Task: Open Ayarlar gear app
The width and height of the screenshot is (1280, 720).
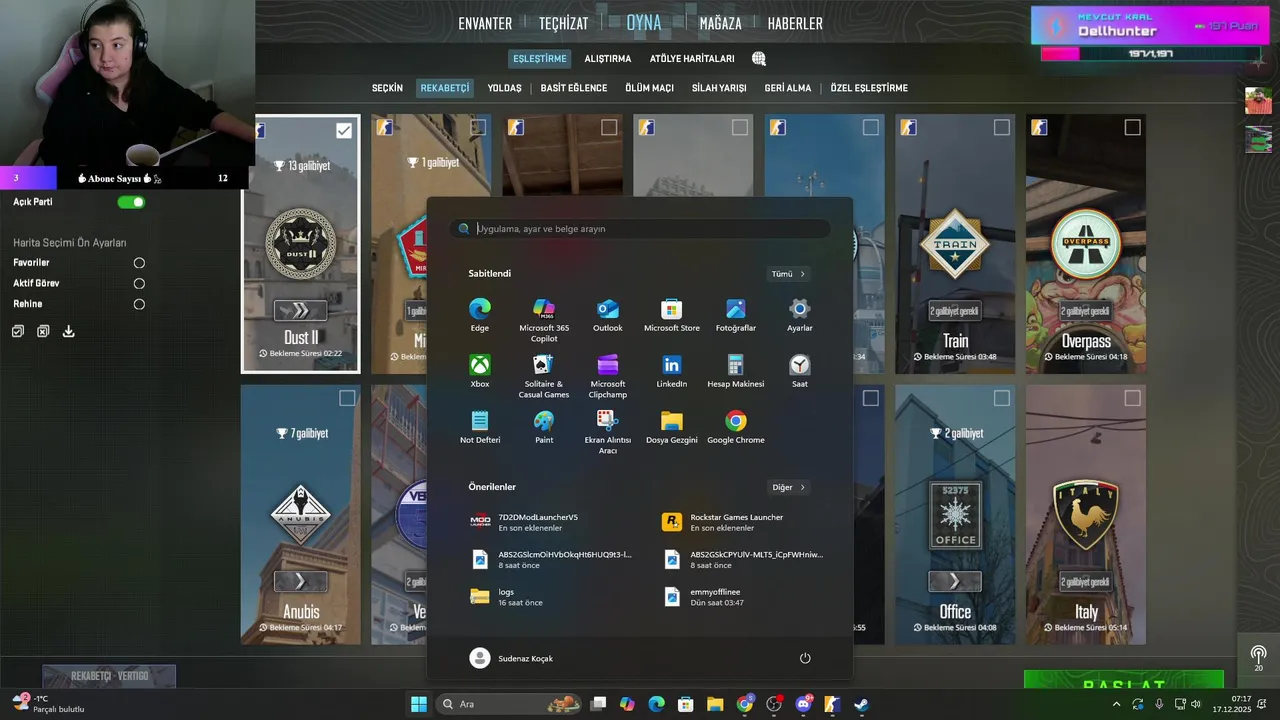Action: coord(800,315)
